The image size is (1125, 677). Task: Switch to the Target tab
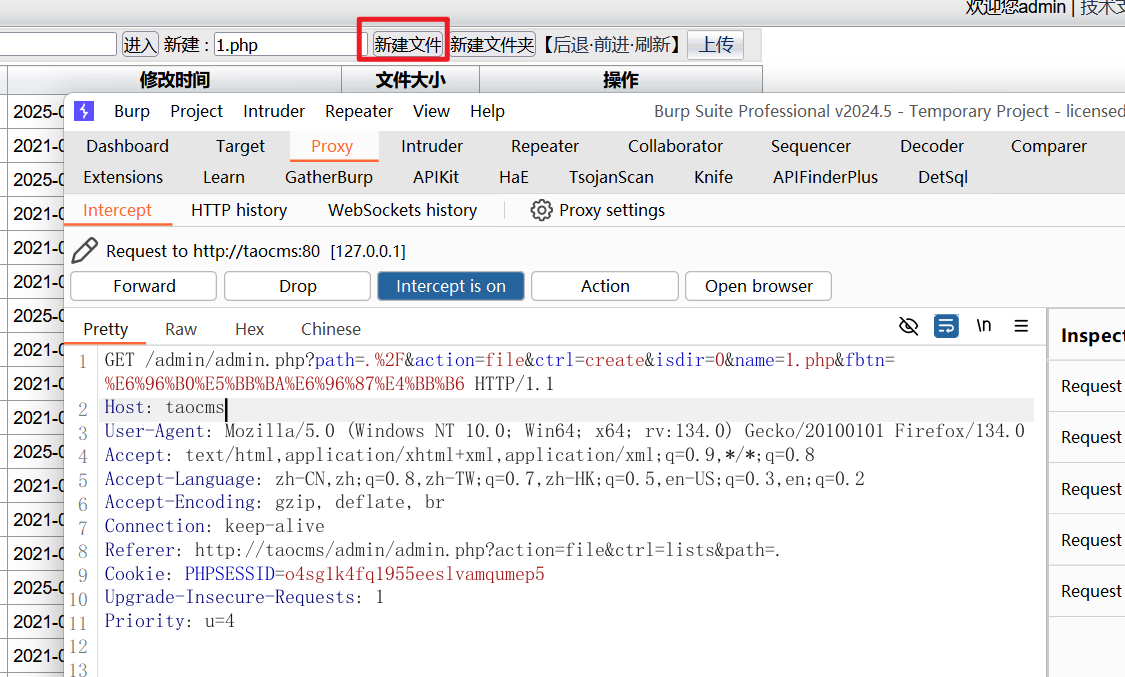click(240, 146)
